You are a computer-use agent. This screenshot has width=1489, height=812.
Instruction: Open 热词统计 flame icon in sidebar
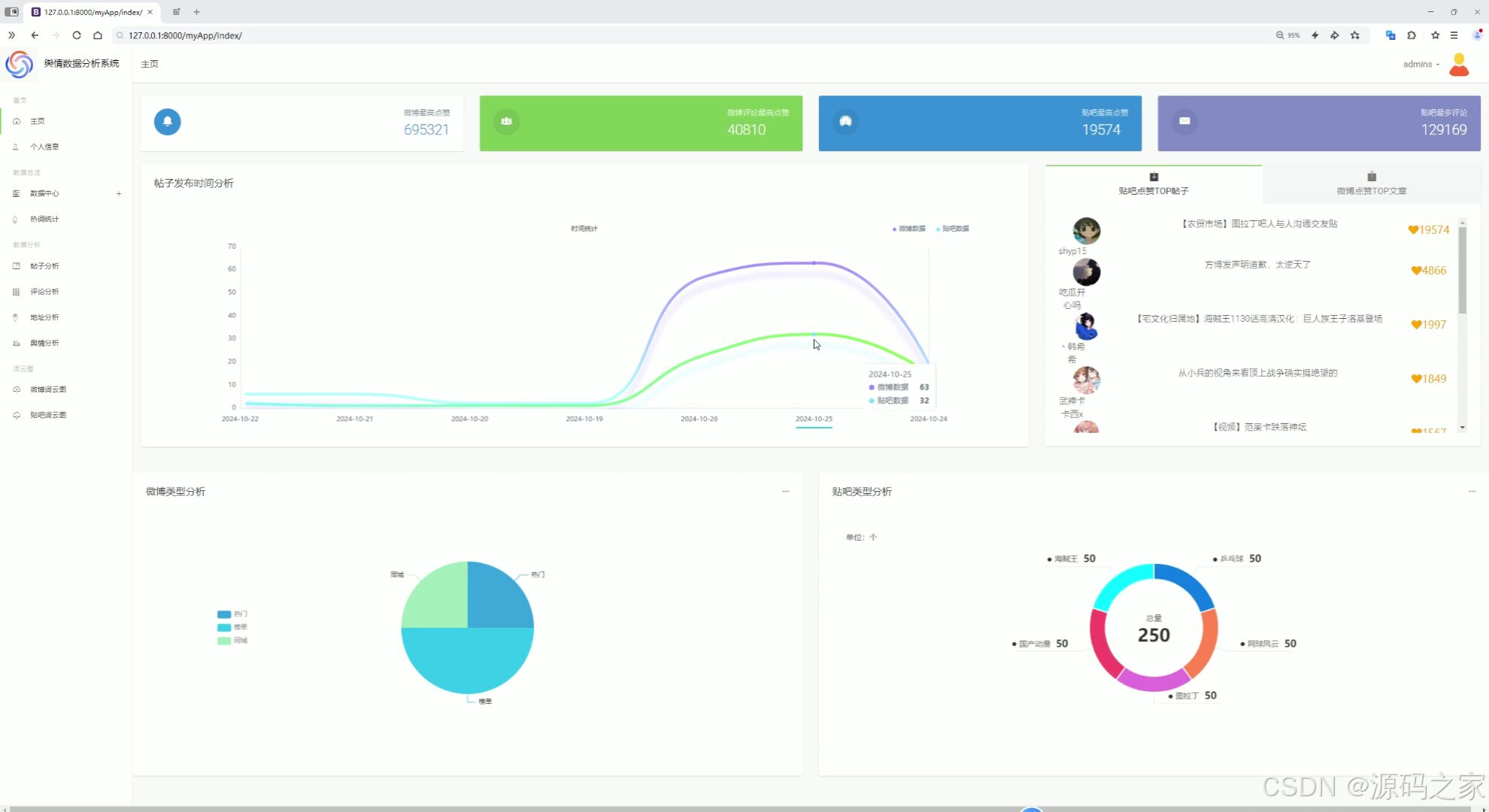16,220
